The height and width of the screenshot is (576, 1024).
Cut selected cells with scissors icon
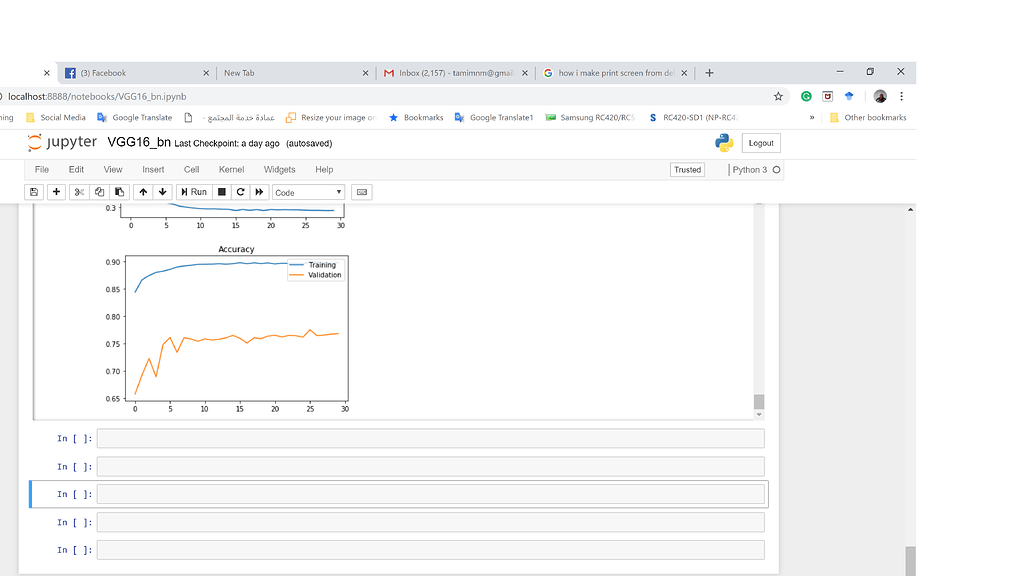[79, 192]
